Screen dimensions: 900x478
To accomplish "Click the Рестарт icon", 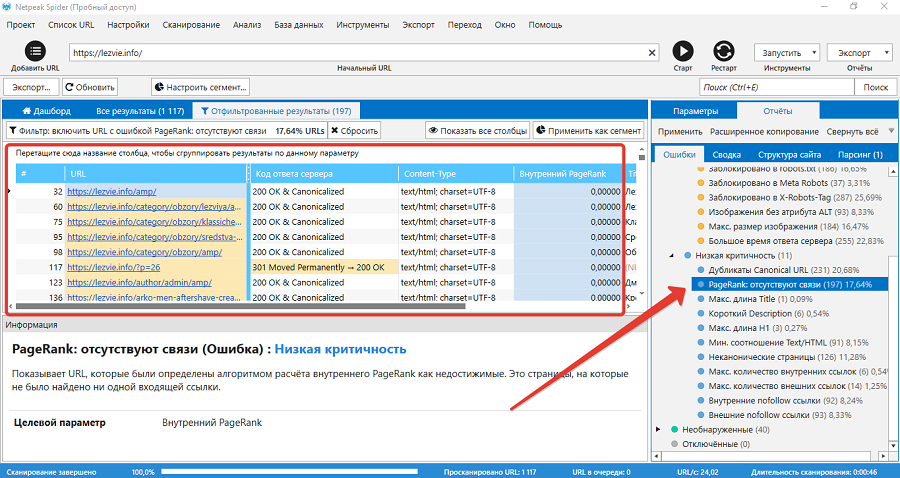I will pos(723,51).
